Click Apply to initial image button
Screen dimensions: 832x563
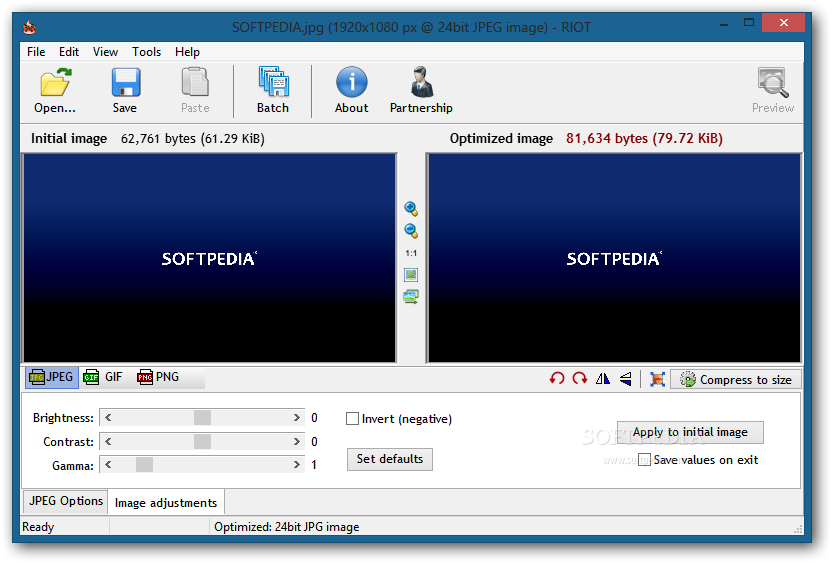click(690, 432)
